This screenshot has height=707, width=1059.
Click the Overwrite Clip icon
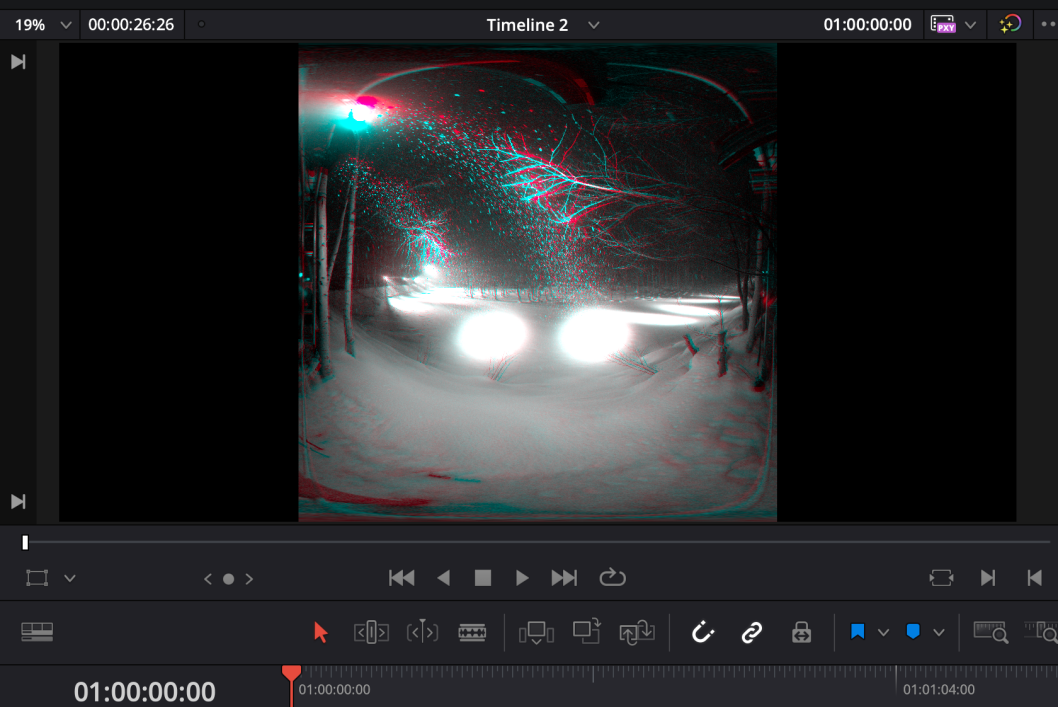(x=586, y=631)
